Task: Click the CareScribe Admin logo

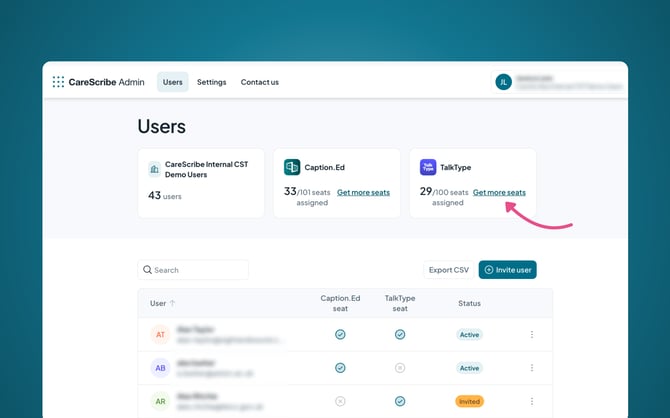Action: pos(98,82)
